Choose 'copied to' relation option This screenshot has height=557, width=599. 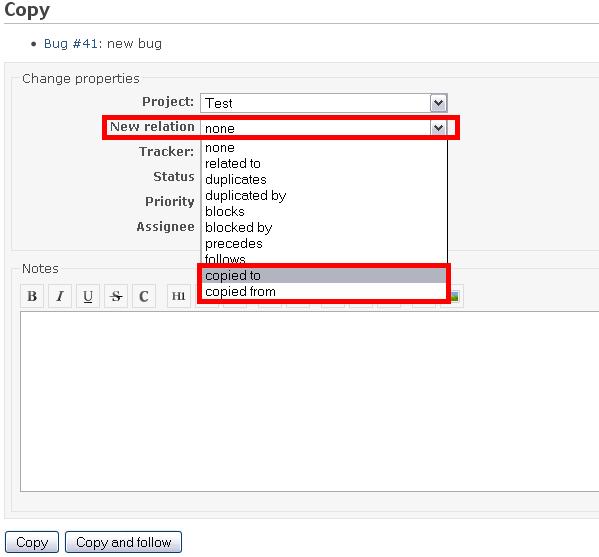tap(323, 275)
